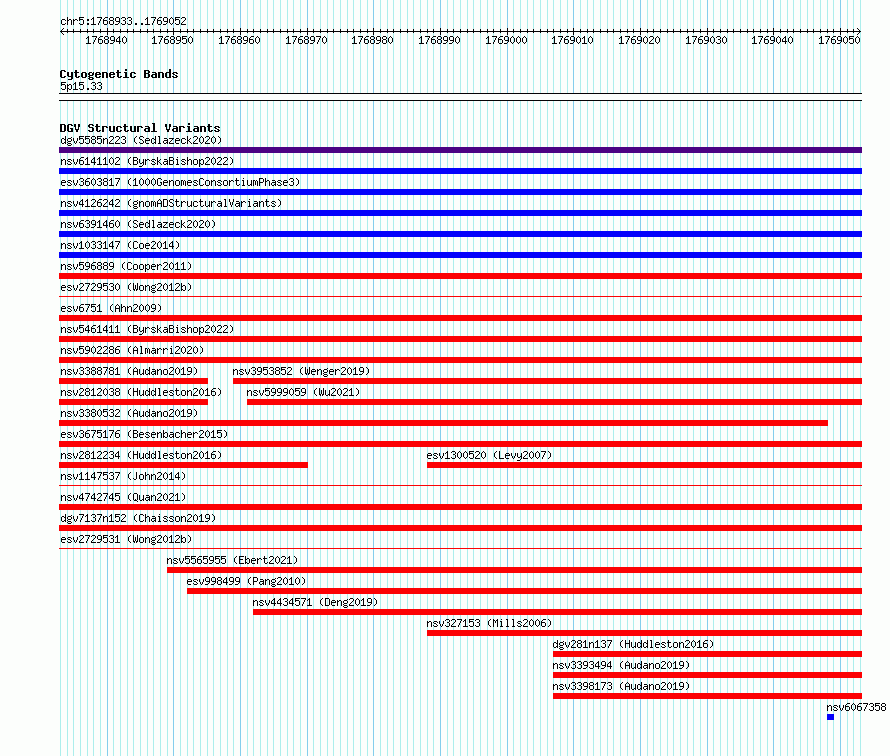Open esv1300520 (Levy2007) variant label
The width and height of the screenshot is (890, 756).
tap(489, 455)
